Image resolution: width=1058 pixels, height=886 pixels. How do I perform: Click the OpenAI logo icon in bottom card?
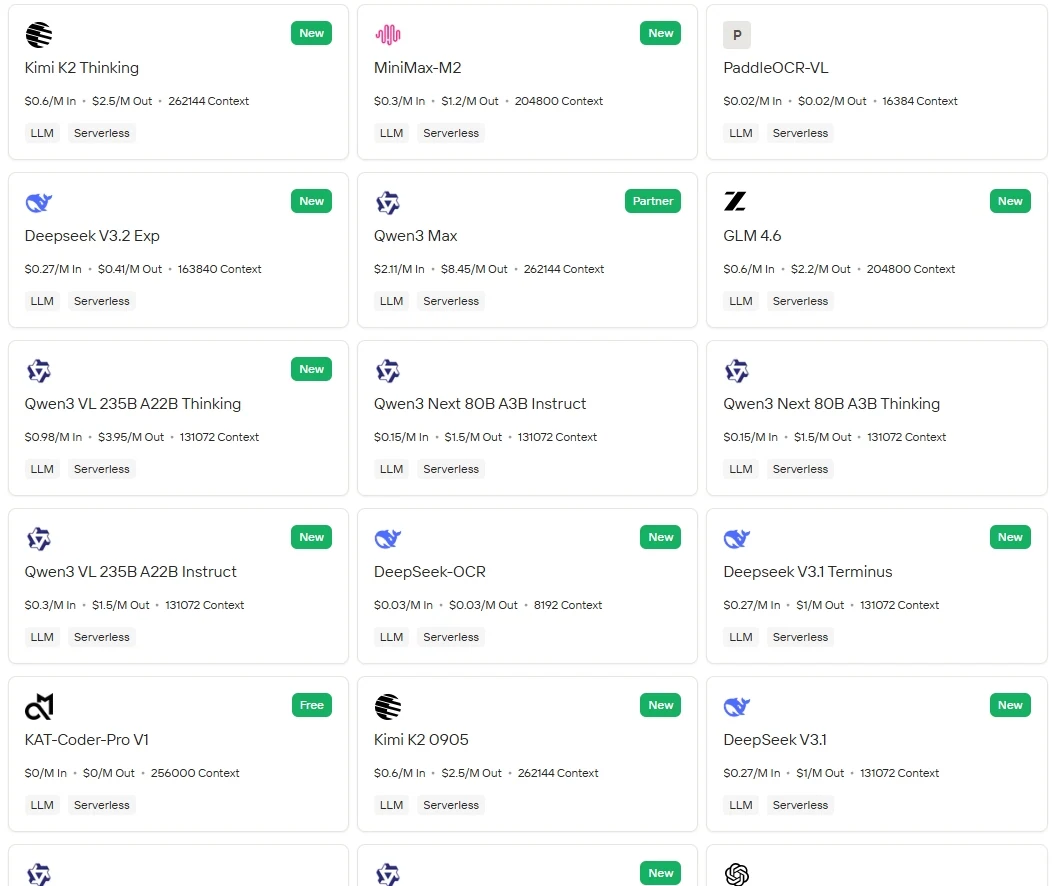(737, 874)
